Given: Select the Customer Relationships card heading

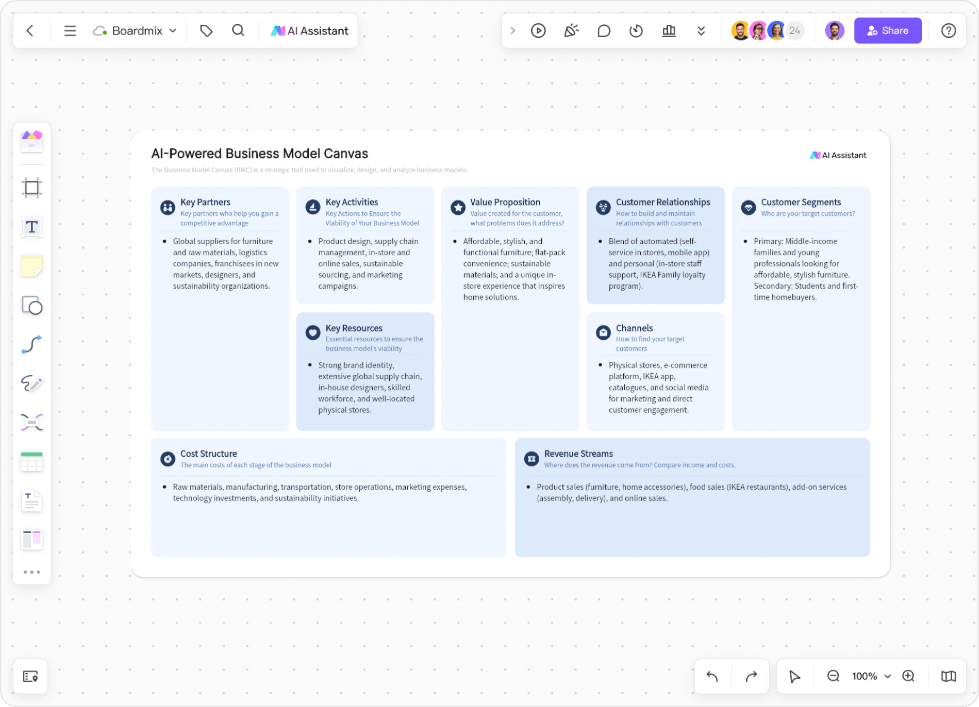Looking at the screenshot, I should point(663,202).
